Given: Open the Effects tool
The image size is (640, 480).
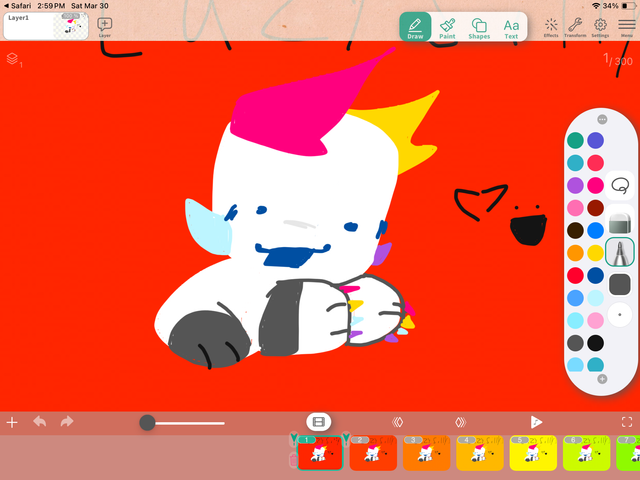Looking at the screenshot, I should (x=551, y=27).
